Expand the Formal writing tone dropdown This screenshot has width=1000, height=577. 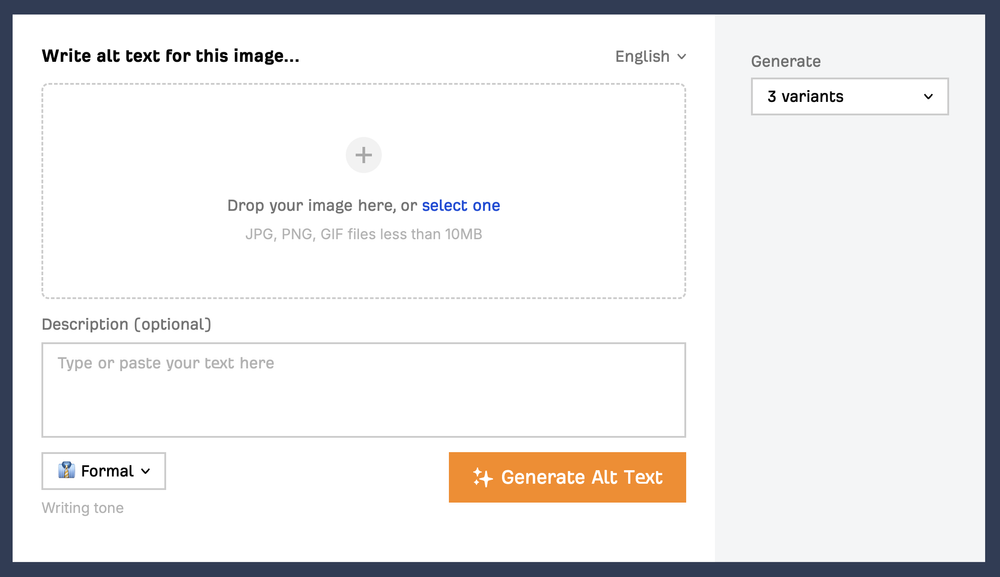coord(104,471)
